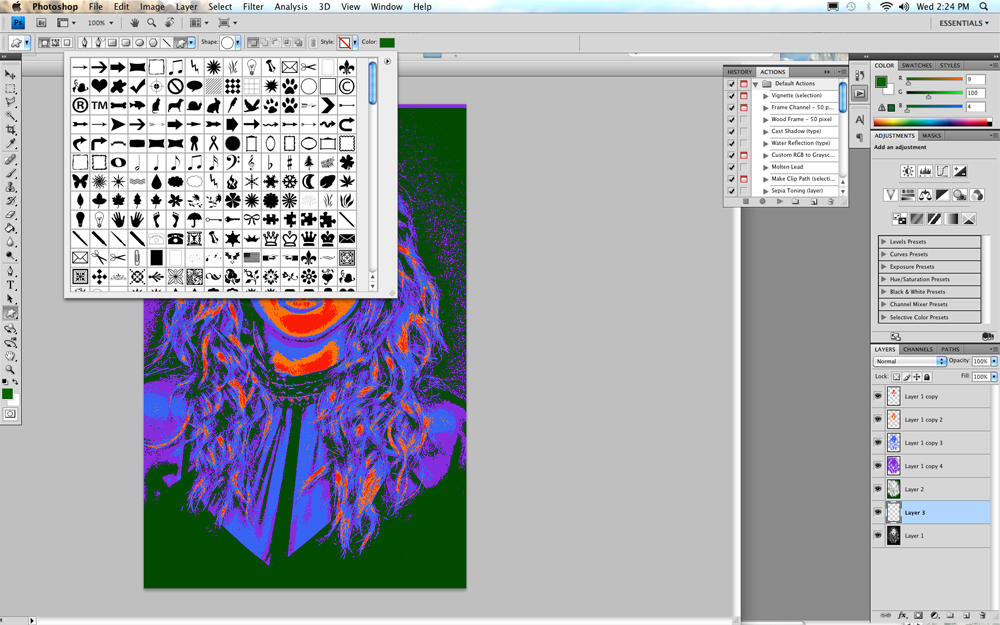The height and width of the screenshot is (625, 1000).
Task: Collapse the Default Actions folder
Action: 756,84
